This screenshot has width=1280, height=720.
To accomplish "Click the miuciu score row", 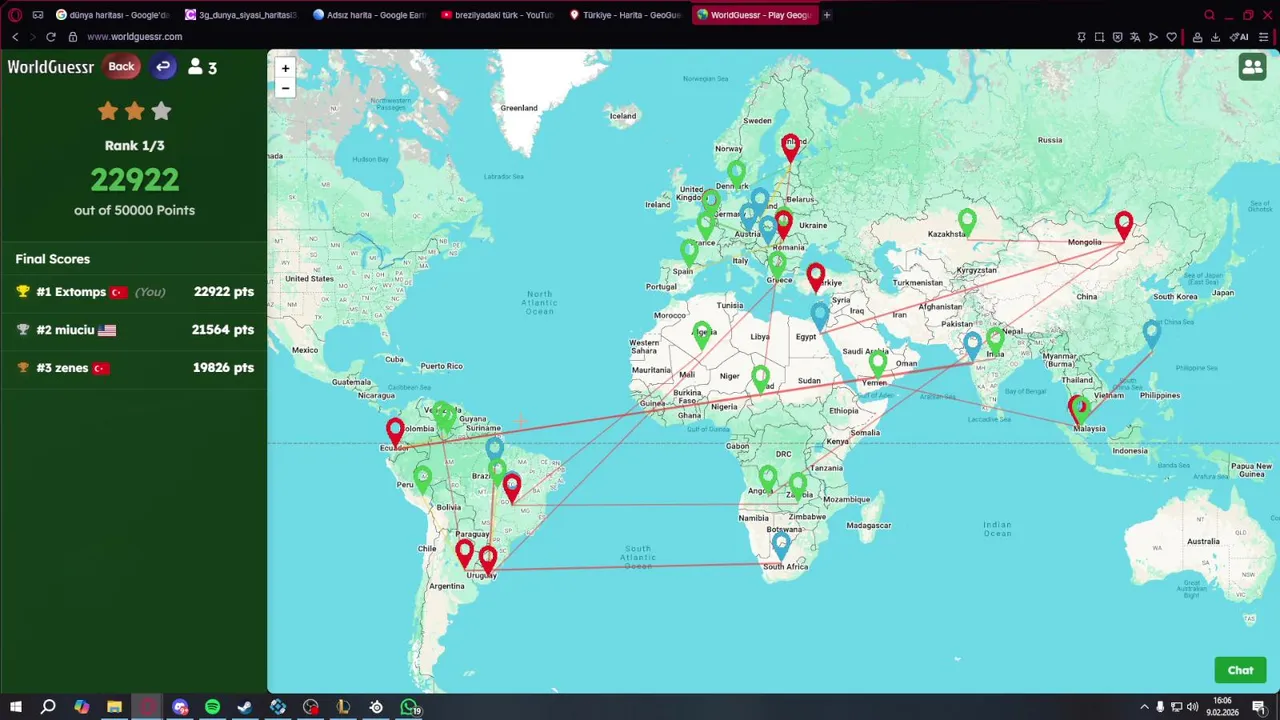I will pyautogui.click(x=134, y=330).
